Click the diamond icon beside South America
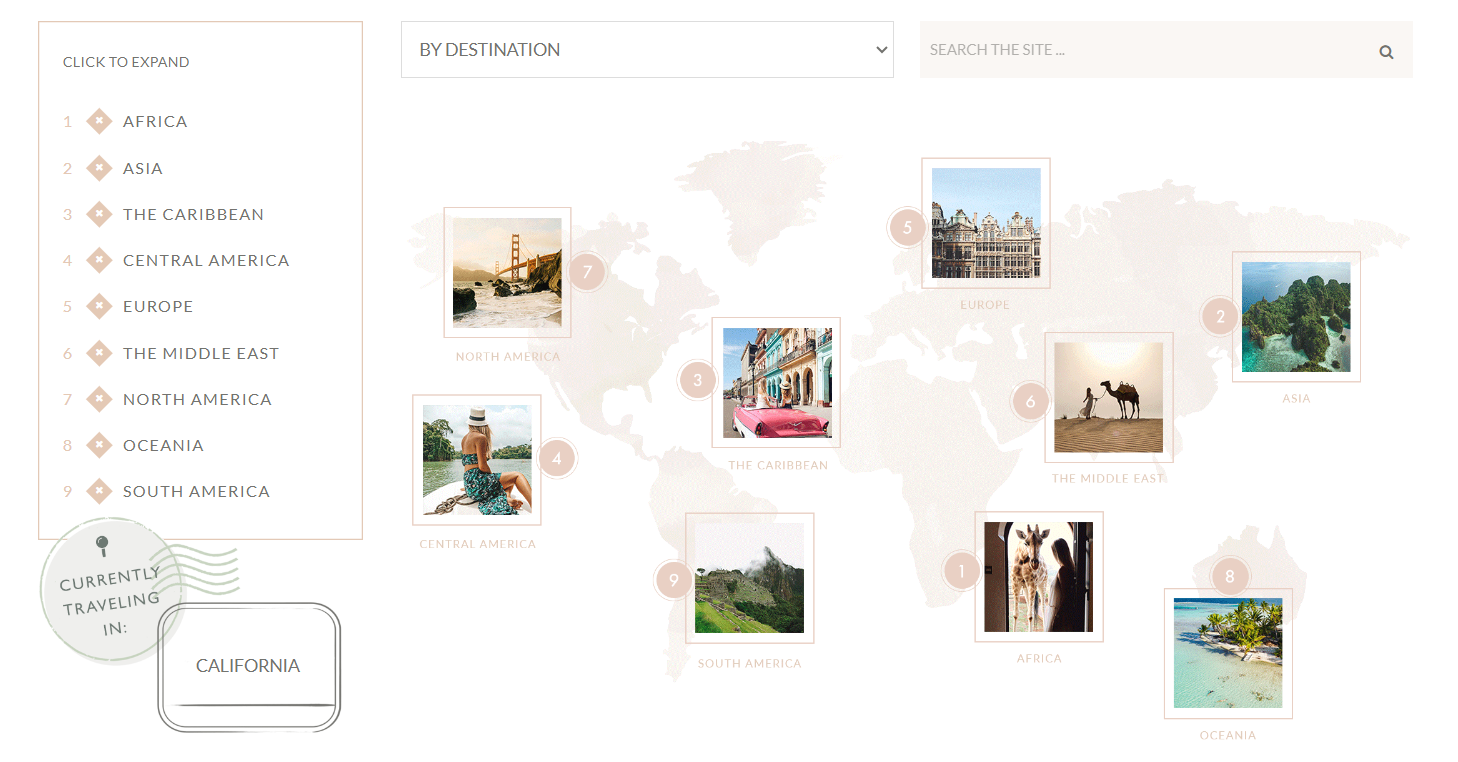1458x762 pixels. (x=98, y=491)
